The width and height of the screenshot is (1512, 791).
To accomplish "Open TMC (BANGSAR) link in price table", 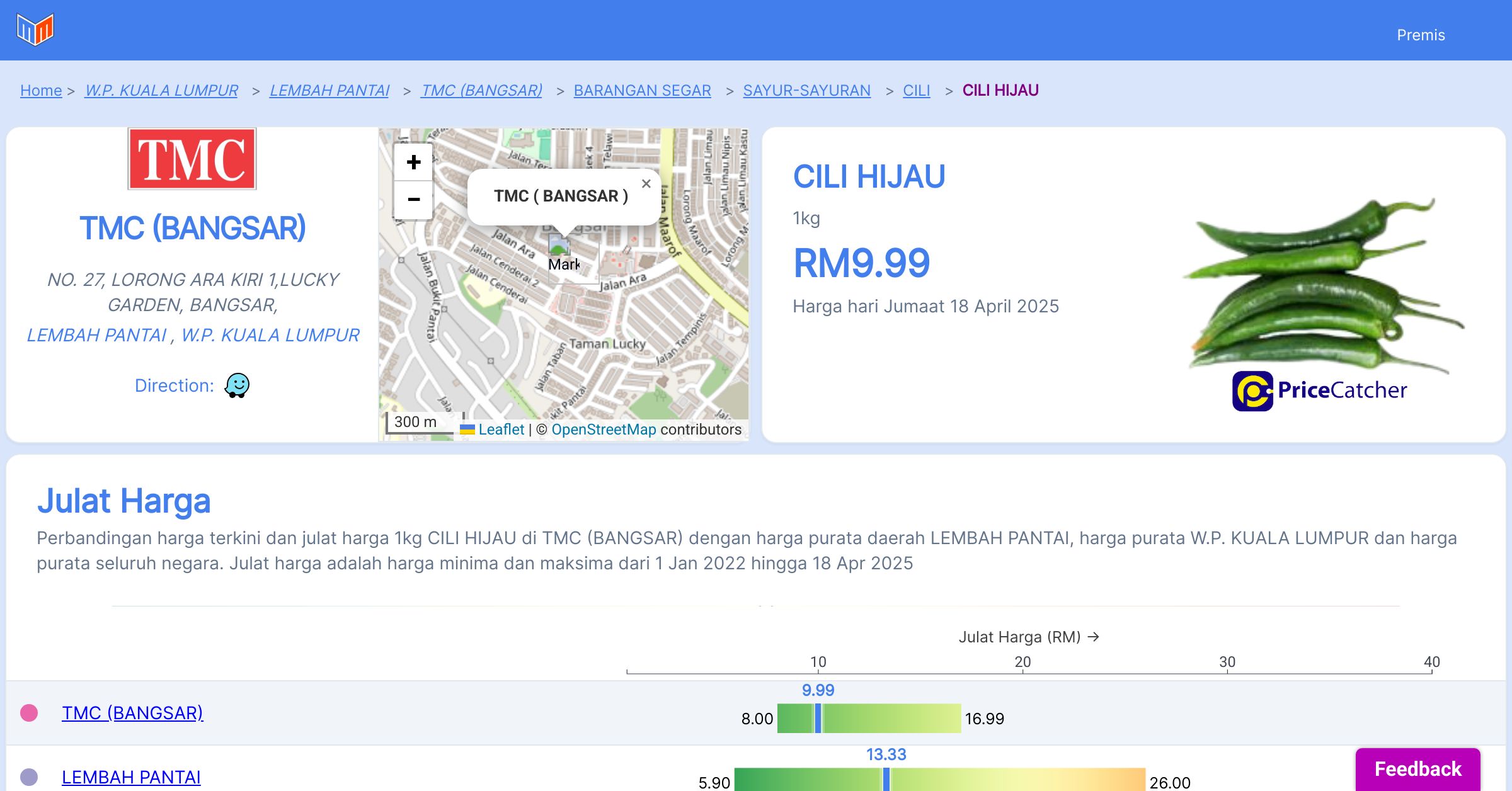I will pyautogui.click(x=132, y=713).
